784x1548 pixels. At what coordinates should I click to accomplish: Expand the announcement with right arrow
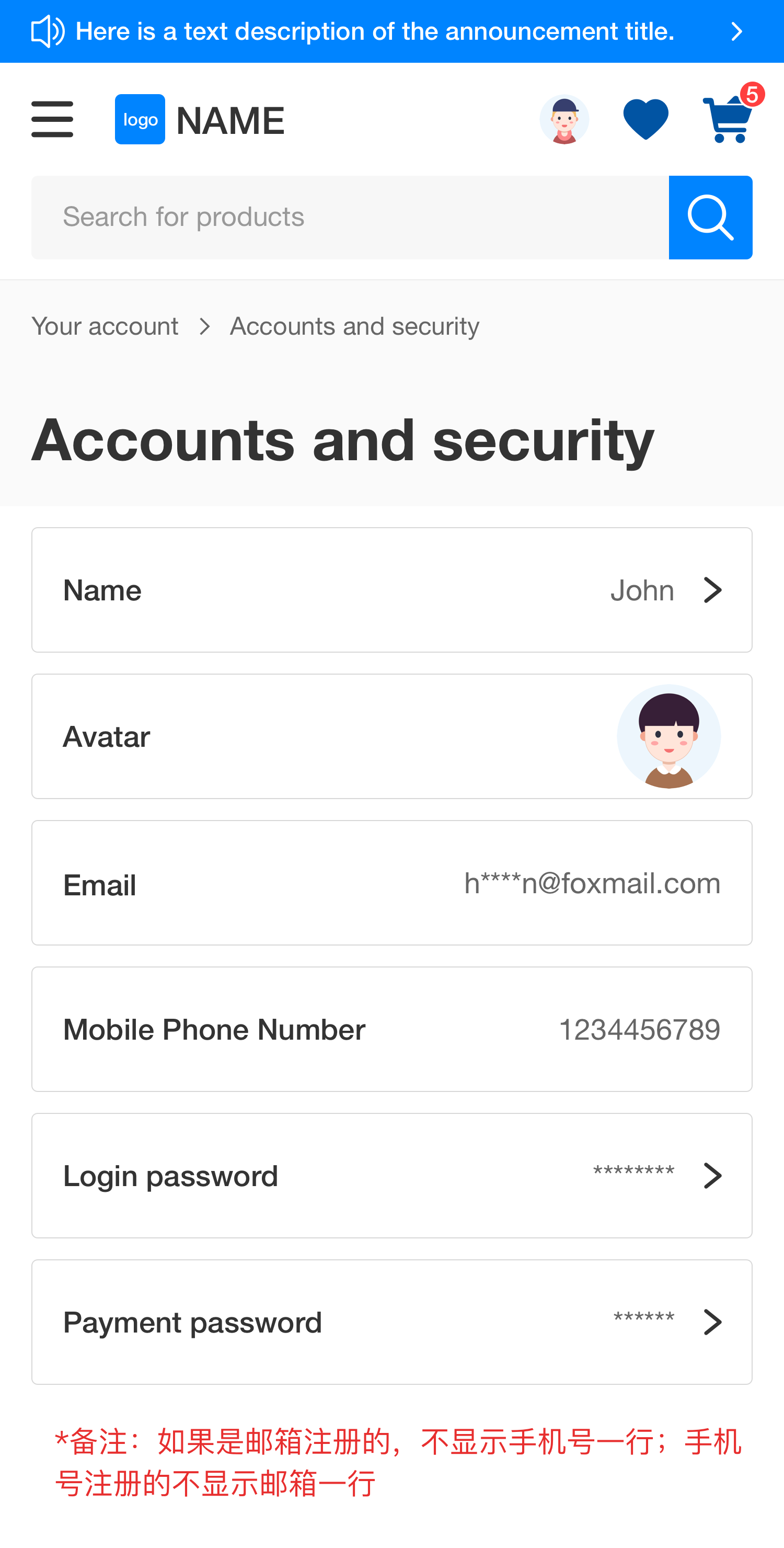point(736,31)
